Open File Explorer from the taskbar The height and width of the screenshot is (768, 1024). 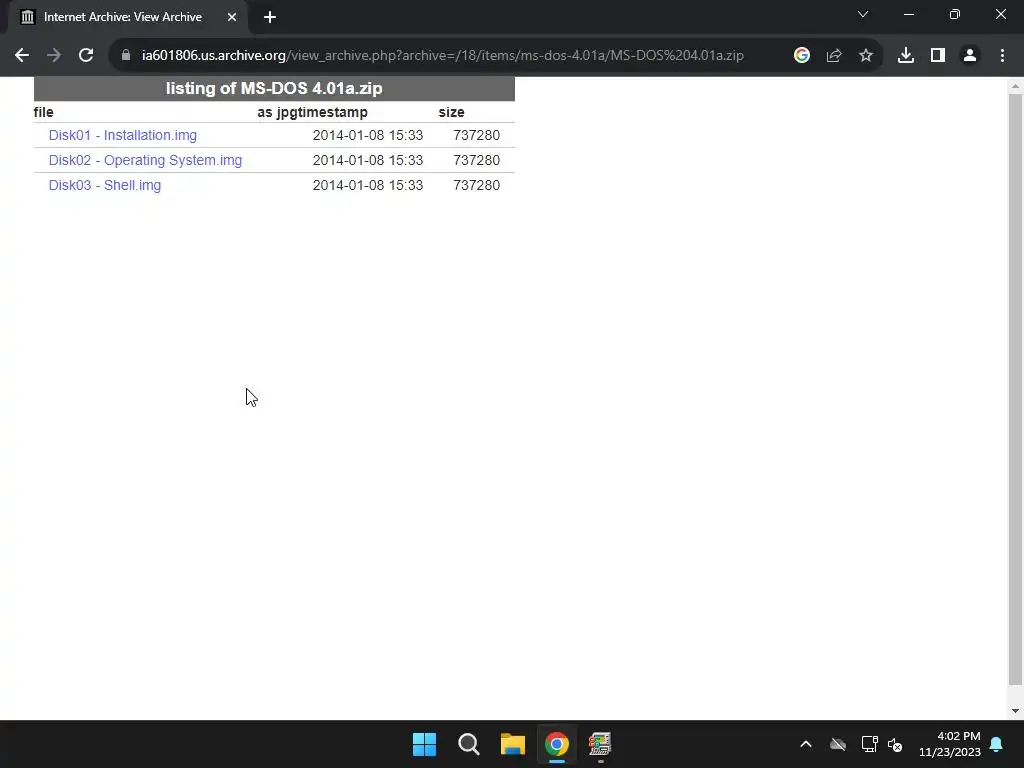pos(513,744)
